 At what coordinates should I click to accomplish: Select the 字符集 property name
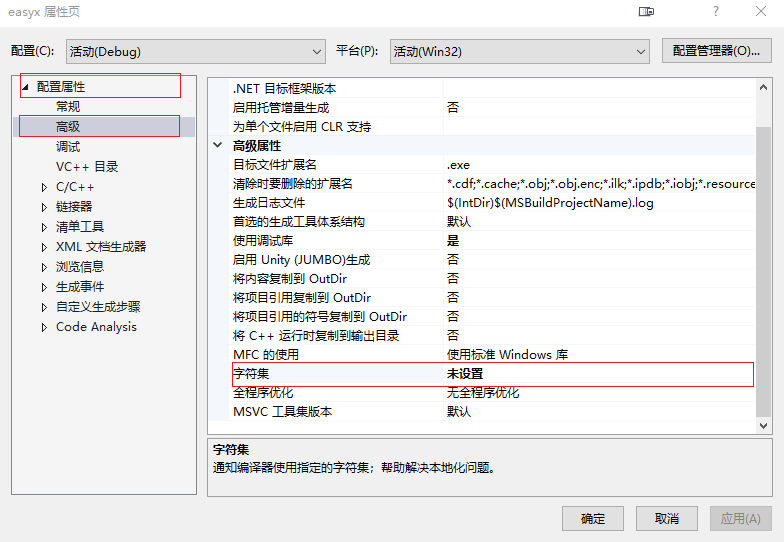coord(251,374)
